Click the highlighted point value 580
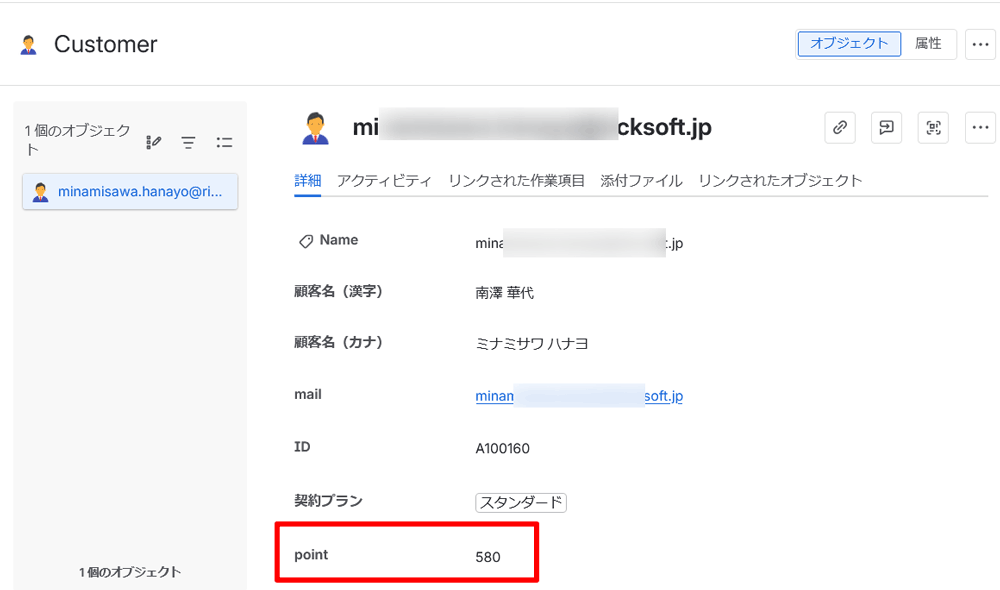Screen dimensions: 1000x590 coord(489,557)
